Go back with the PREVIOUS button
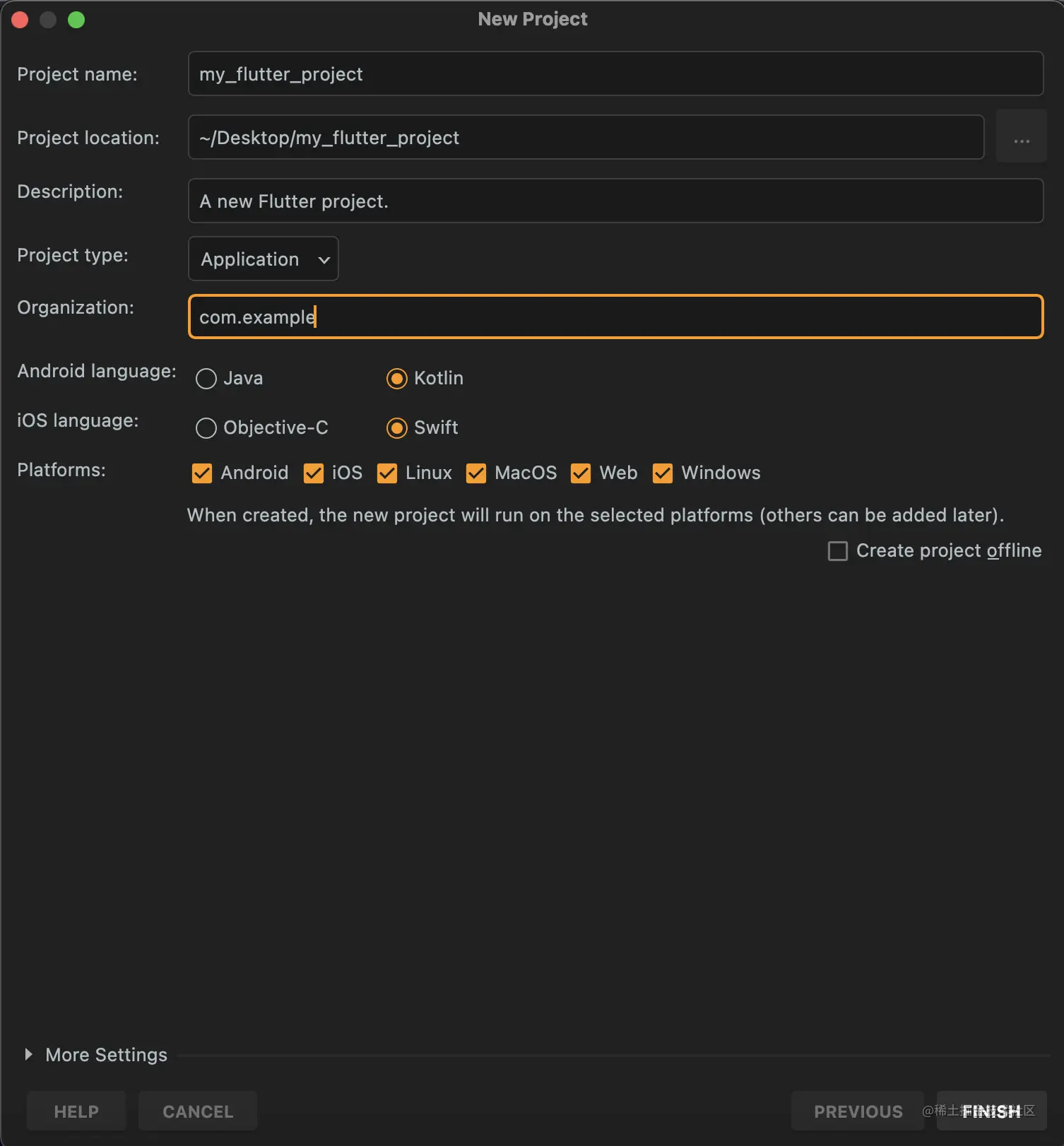This screenshot has height=1146, width=1064. (x=858, y=1111)
